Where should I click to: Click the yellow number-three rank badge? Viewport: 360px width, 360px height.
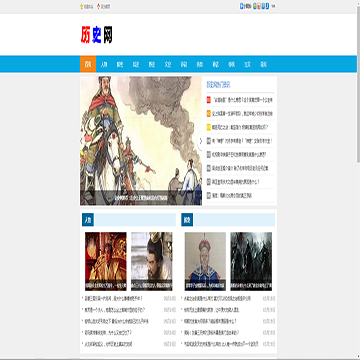click(x=209, y=127)
